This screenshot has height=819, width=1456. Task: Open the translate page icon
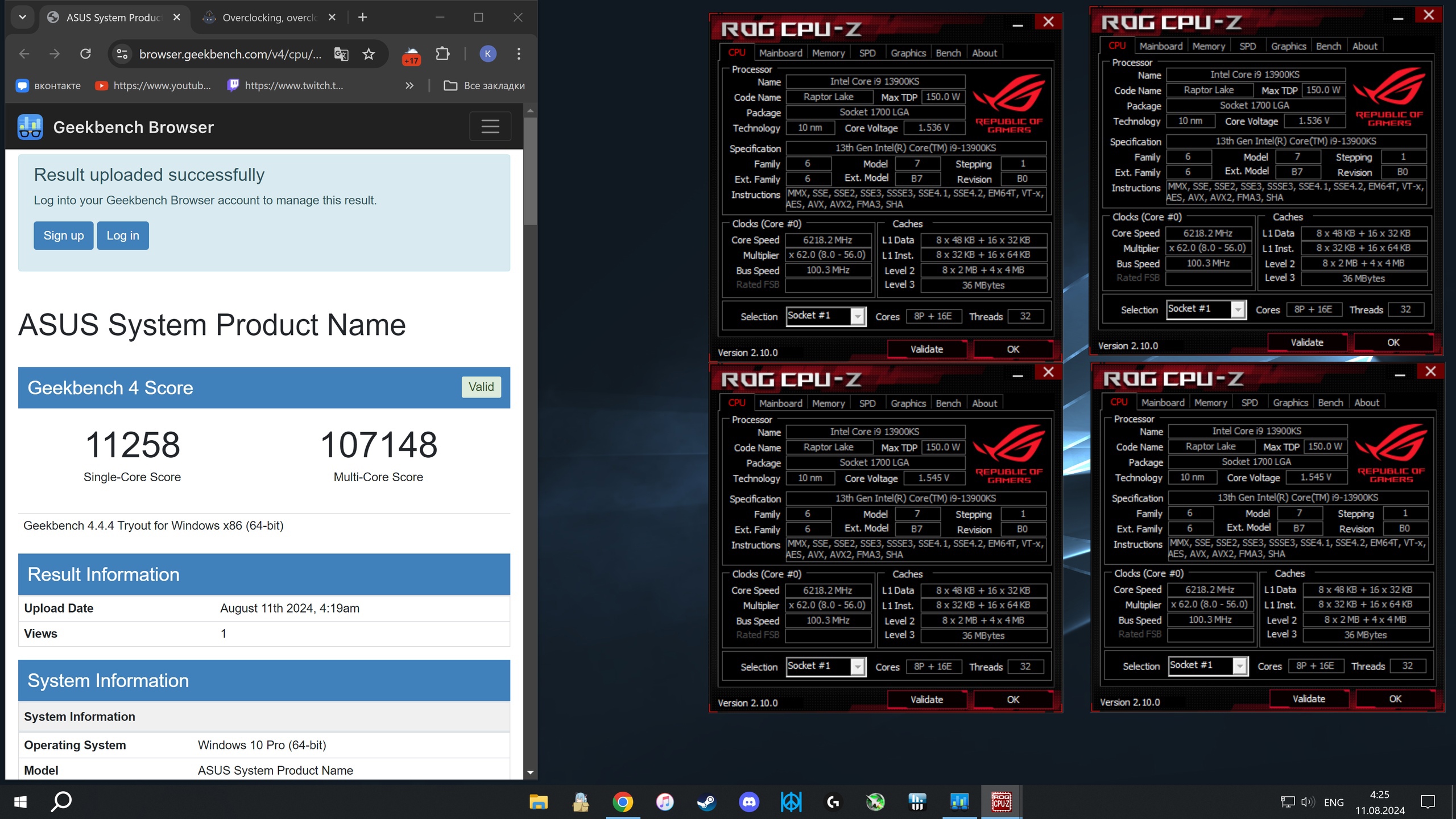[341, 54]
